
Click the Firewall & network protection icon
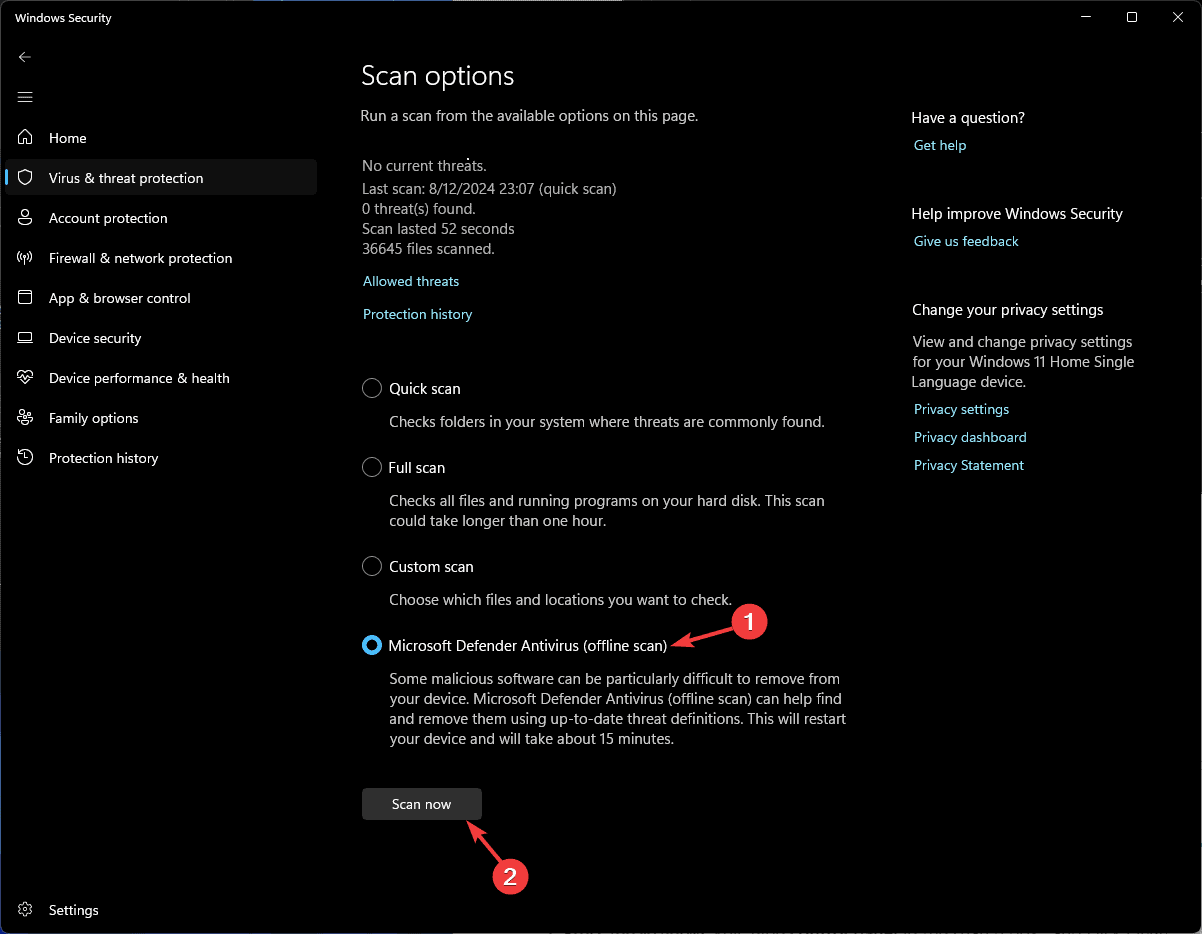coord(26,258)
